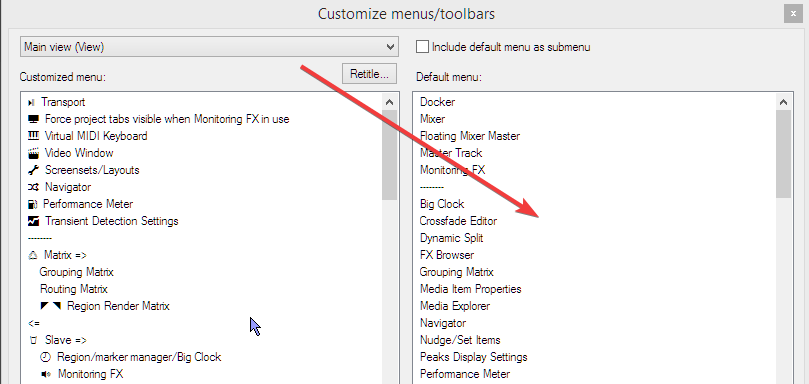
Task: Select the Performance Meter icon in customized menu
Action: click(x=33, y=204)
